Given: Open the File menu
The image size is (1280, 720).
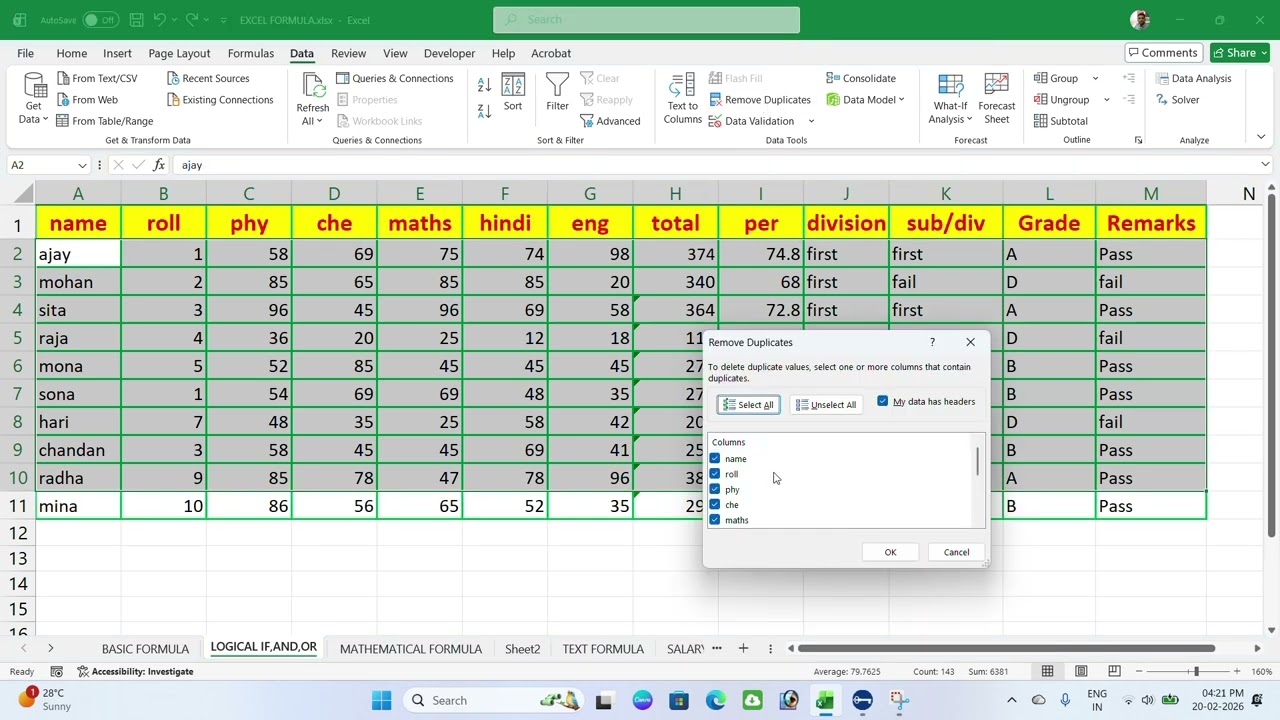Looking at the screenshot, I should point(25,53).
